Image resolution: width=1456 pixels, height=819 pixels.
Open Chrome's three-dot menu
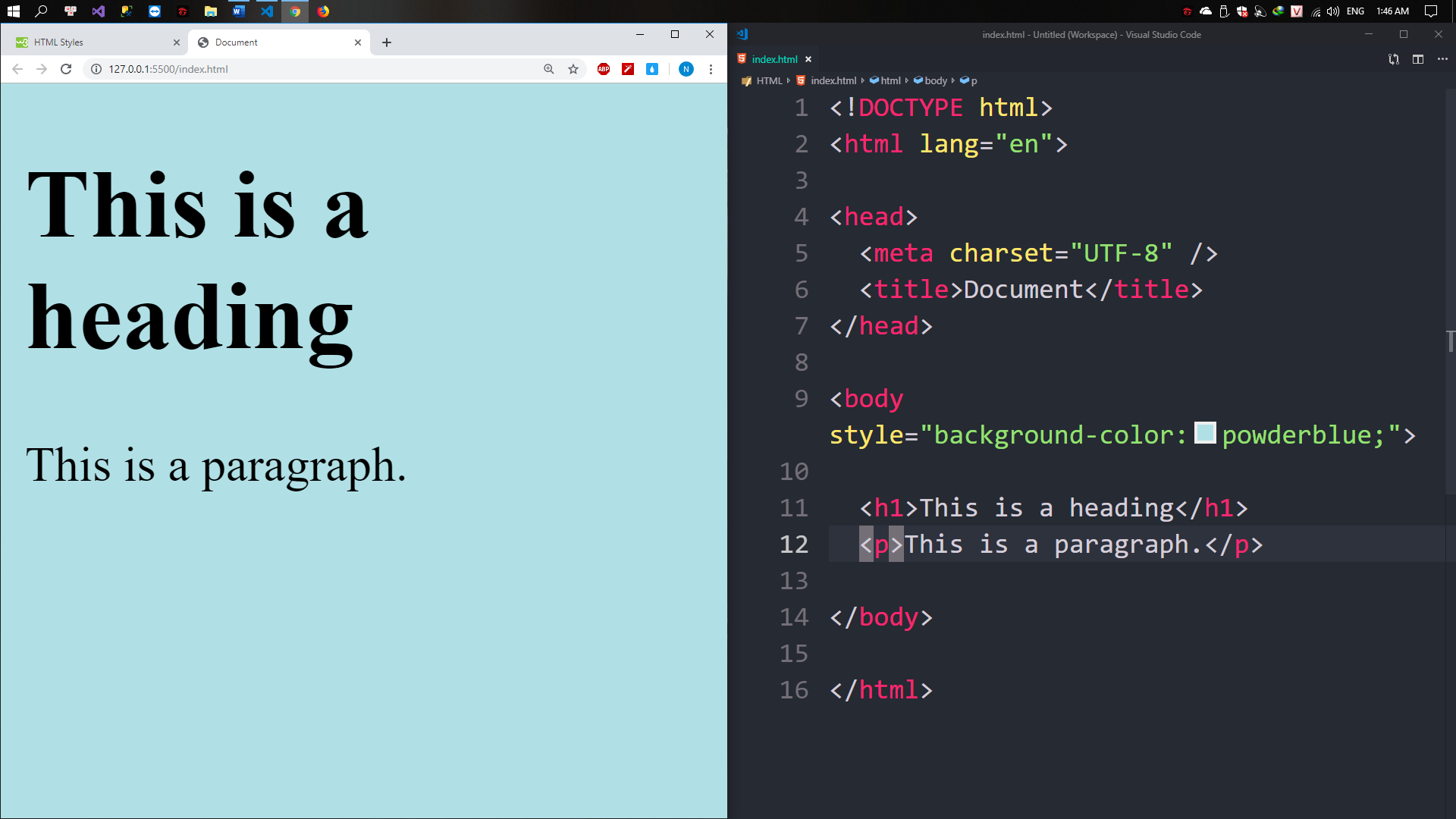(711, 69)
